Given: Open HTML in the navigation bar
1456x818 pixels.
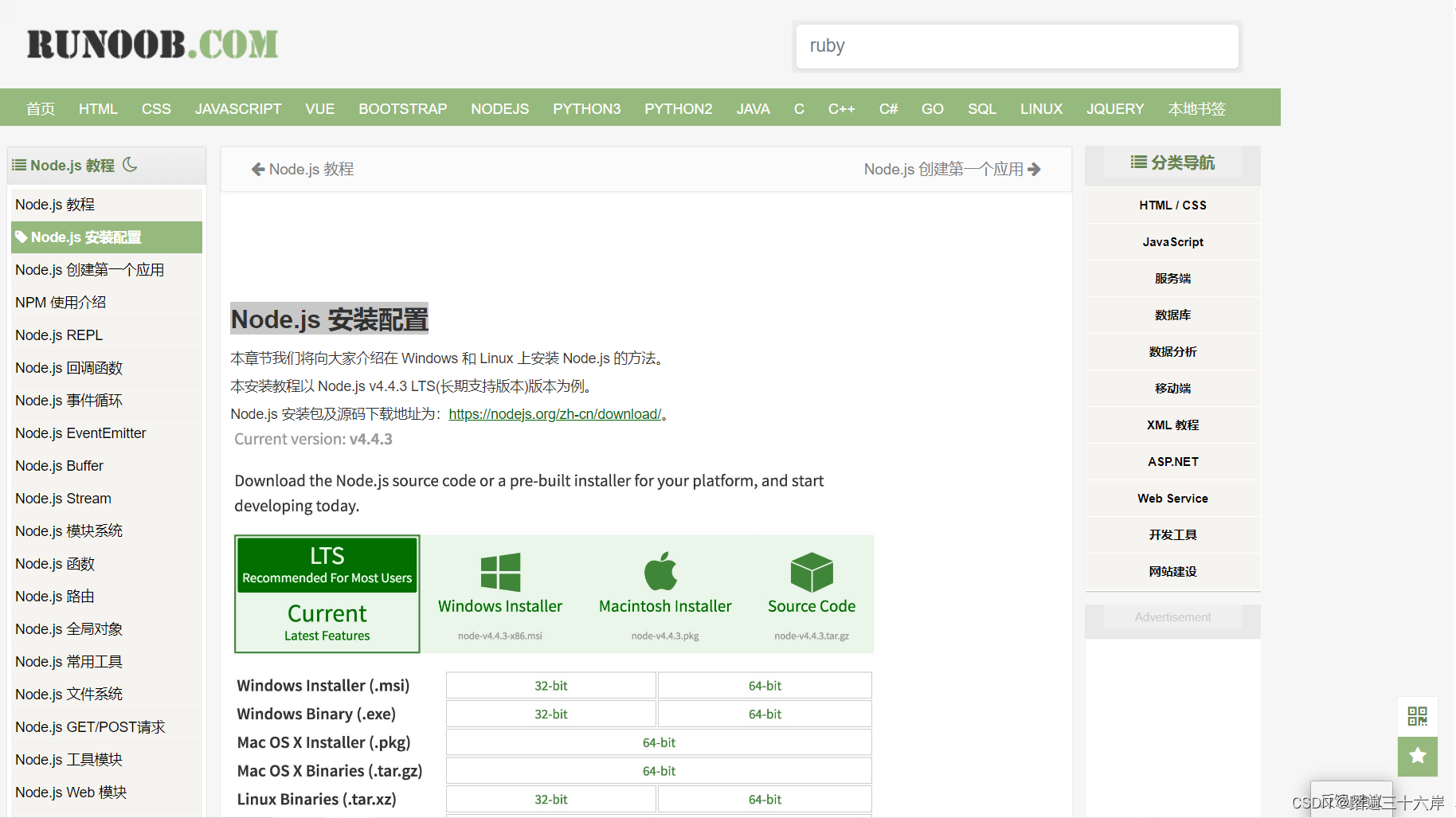Looking at the screenshot, I should [x=98, y=108].
